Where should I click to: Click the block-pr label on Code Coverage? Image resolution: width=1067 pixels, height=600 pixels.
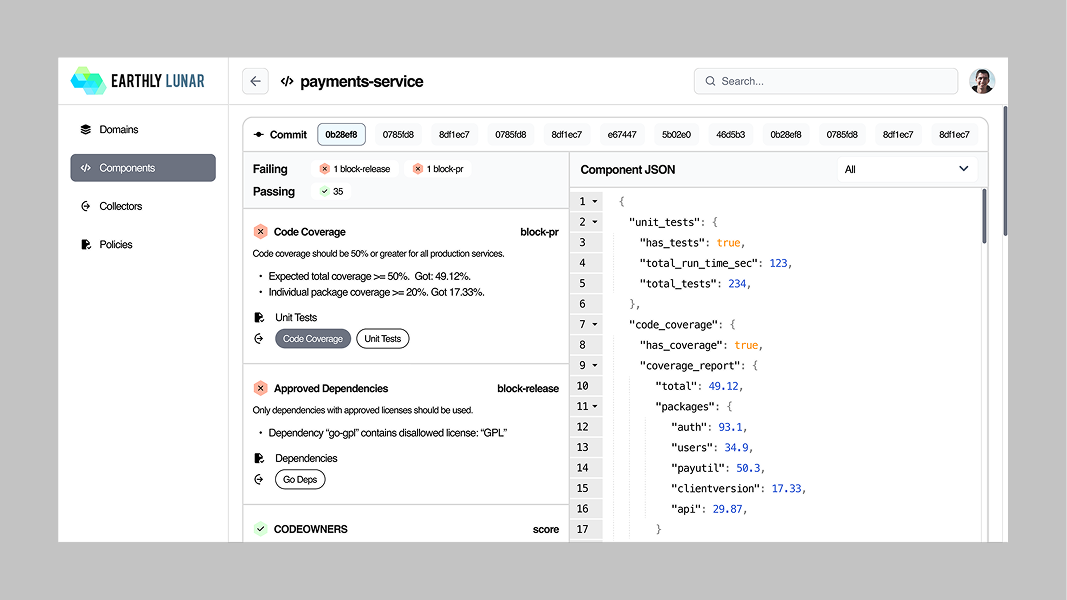(x=540, y=232)
